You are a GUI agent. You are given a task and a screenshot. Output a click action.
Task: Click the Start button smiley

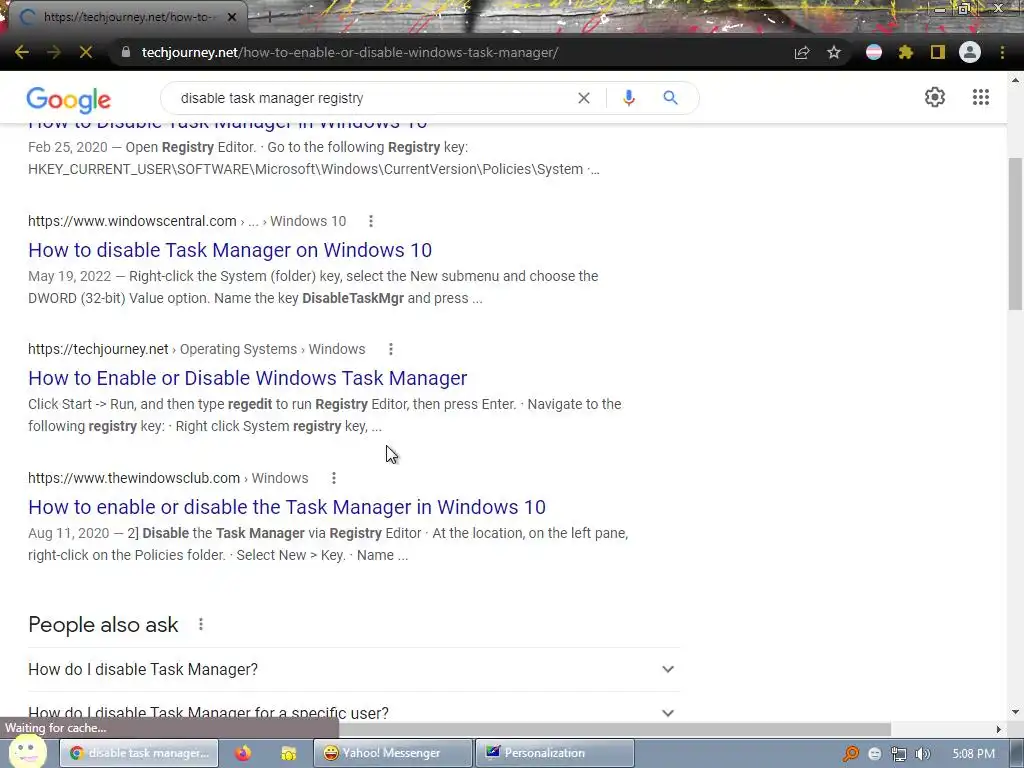(x=27, y=751)
